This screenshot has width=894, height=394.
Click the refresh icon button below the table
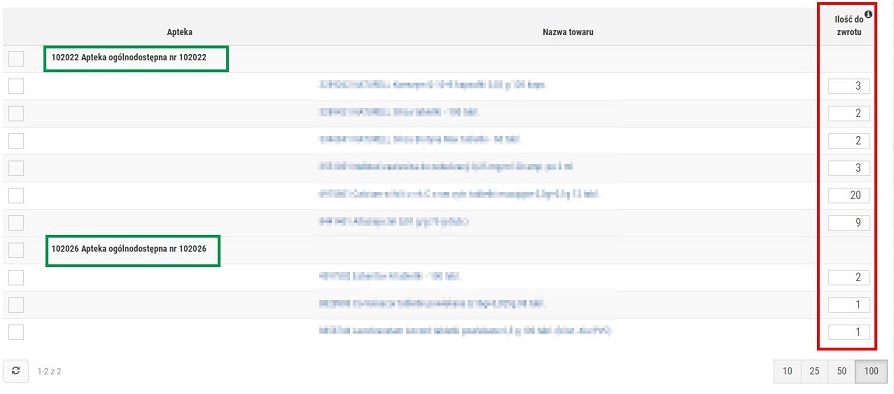click(16, 371)
